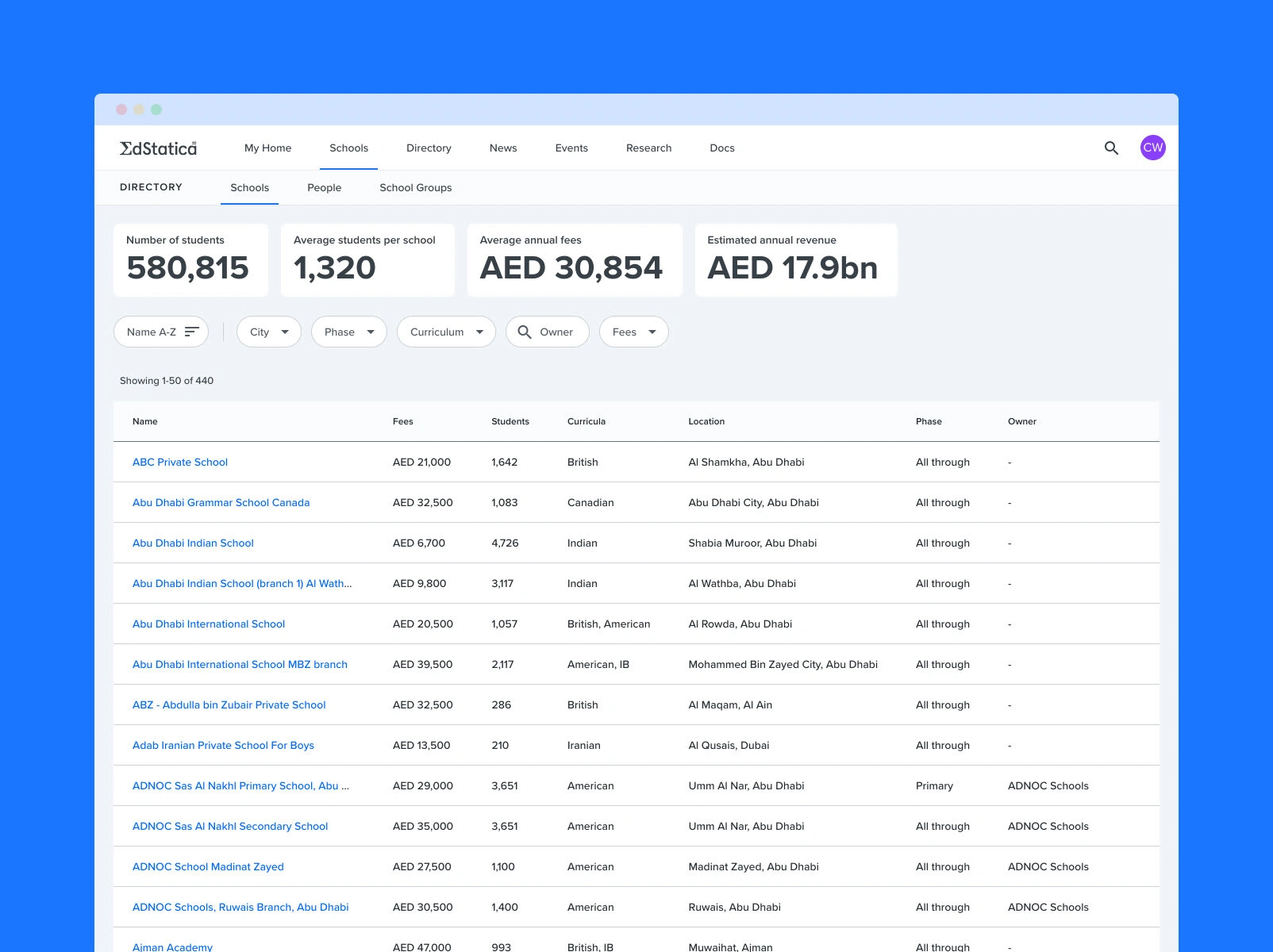Click the 'Showing 1-50 of 440' text

167,381
